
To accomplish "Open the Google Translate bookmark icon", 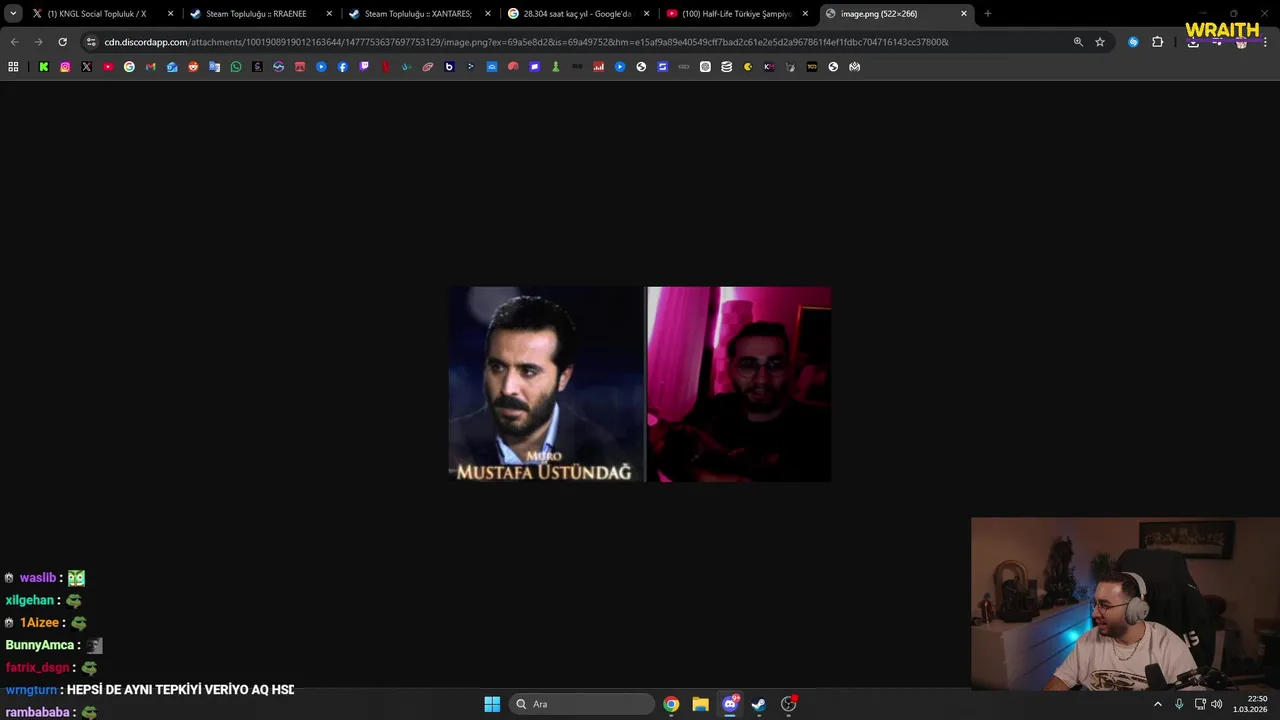I will [214, 67].
